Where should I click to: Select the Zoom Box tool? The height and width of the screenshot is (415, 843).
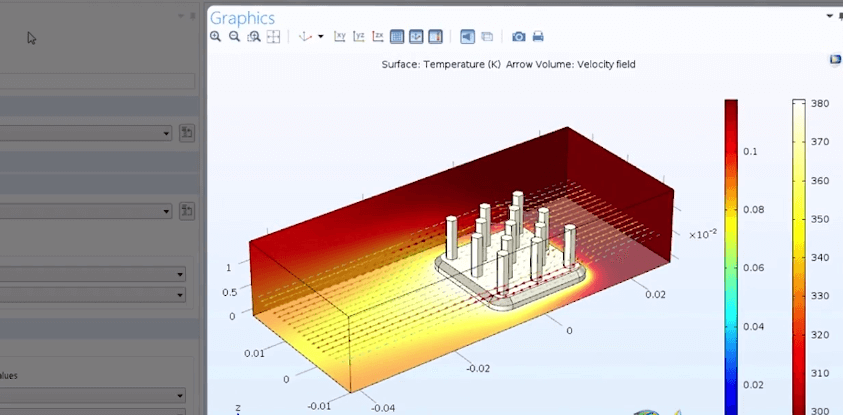[254, 37]
